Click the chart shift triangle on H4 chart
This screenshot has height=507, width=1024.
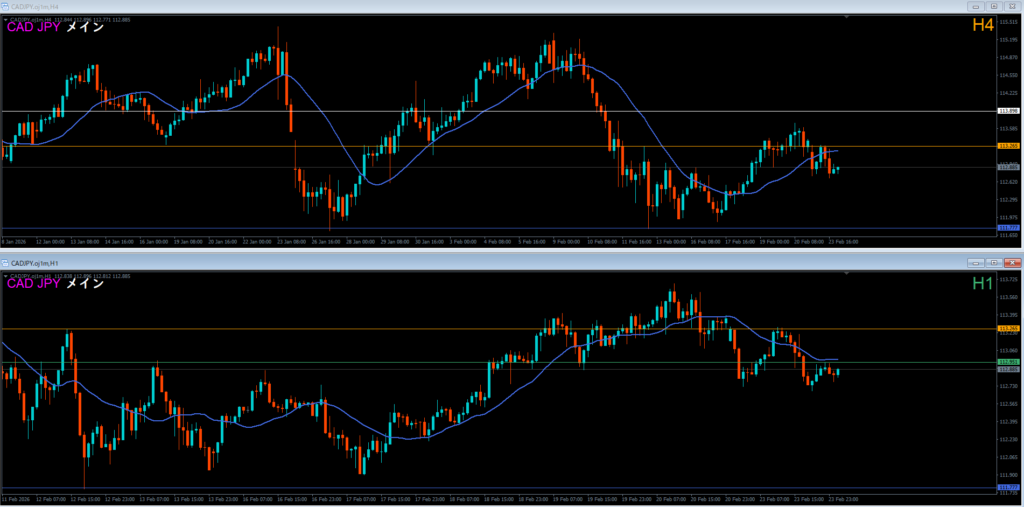tap(847, 17)
